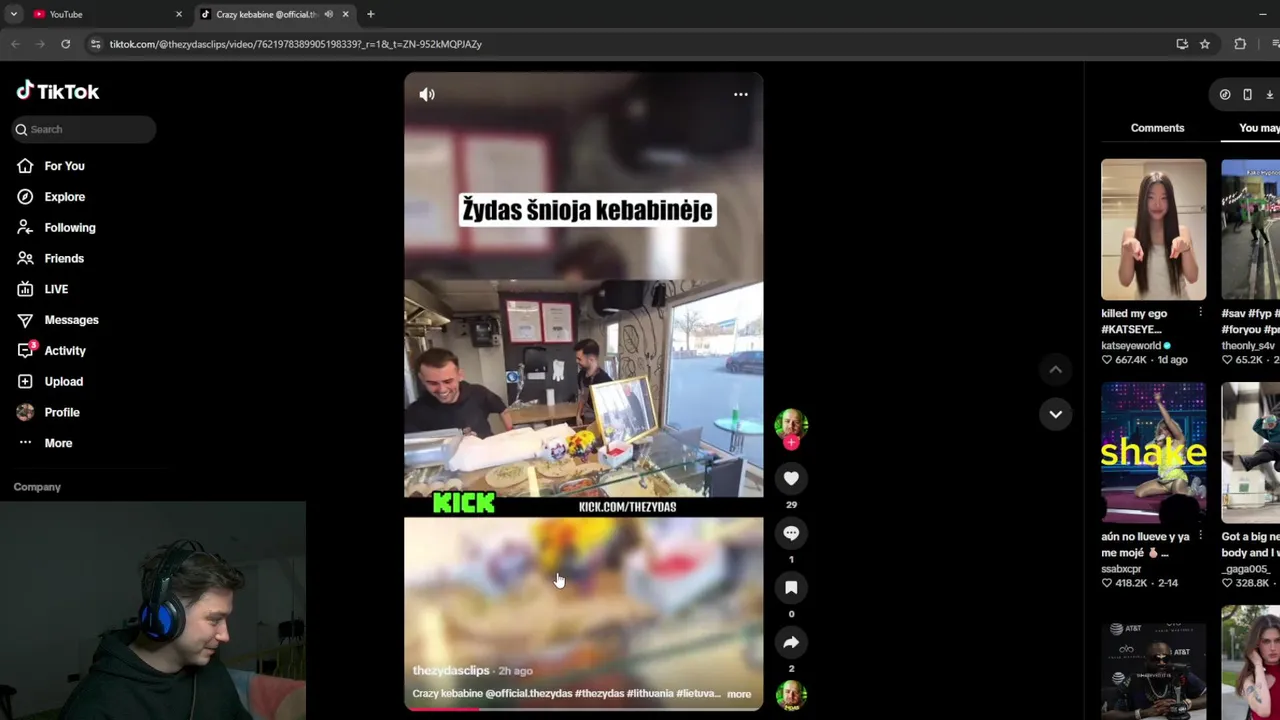Click the Company footer heading
The height and width of the screenshot is (720, 1280).
coord(37,487)
